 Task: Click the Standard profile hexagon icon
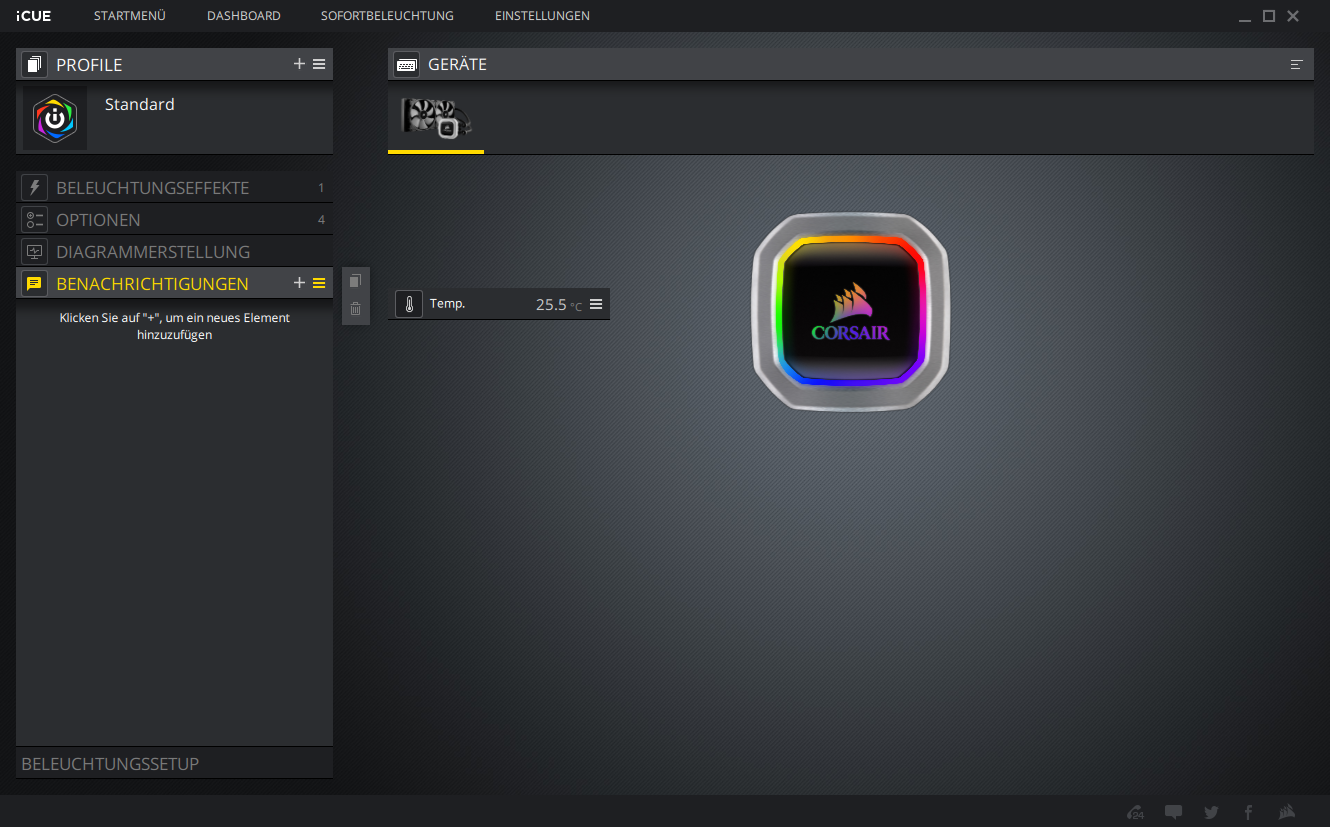coord(55,118)
